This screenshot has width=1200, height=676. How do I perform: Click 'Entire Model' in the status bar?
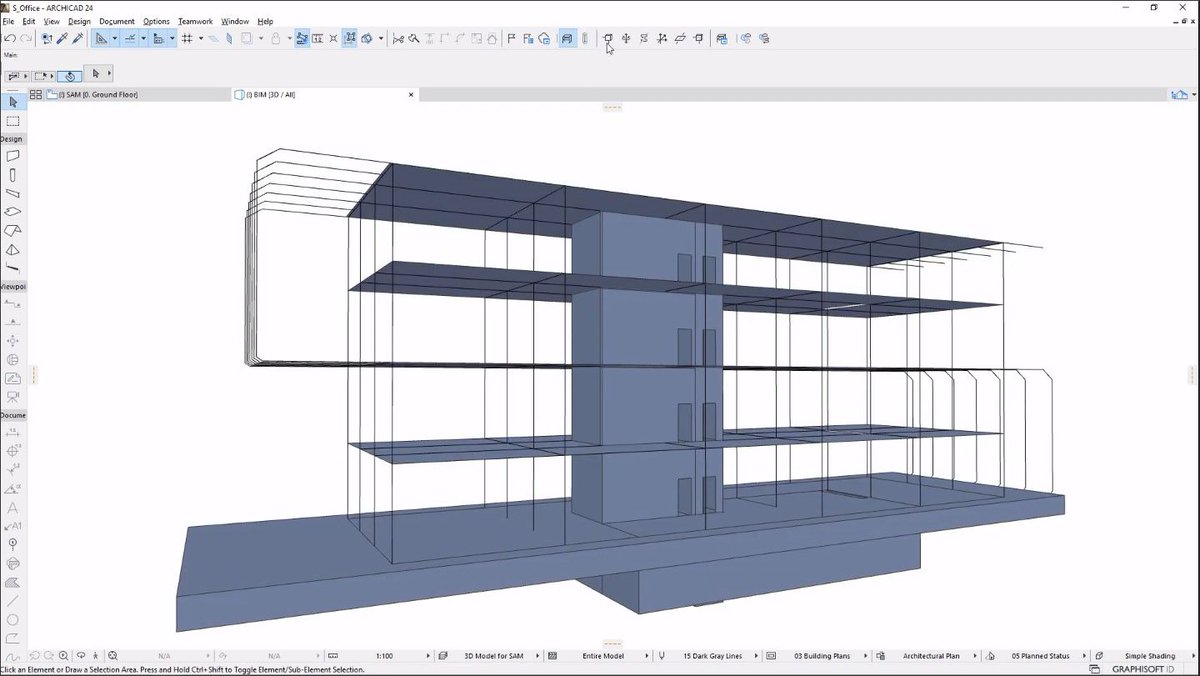tap(604, 656)
